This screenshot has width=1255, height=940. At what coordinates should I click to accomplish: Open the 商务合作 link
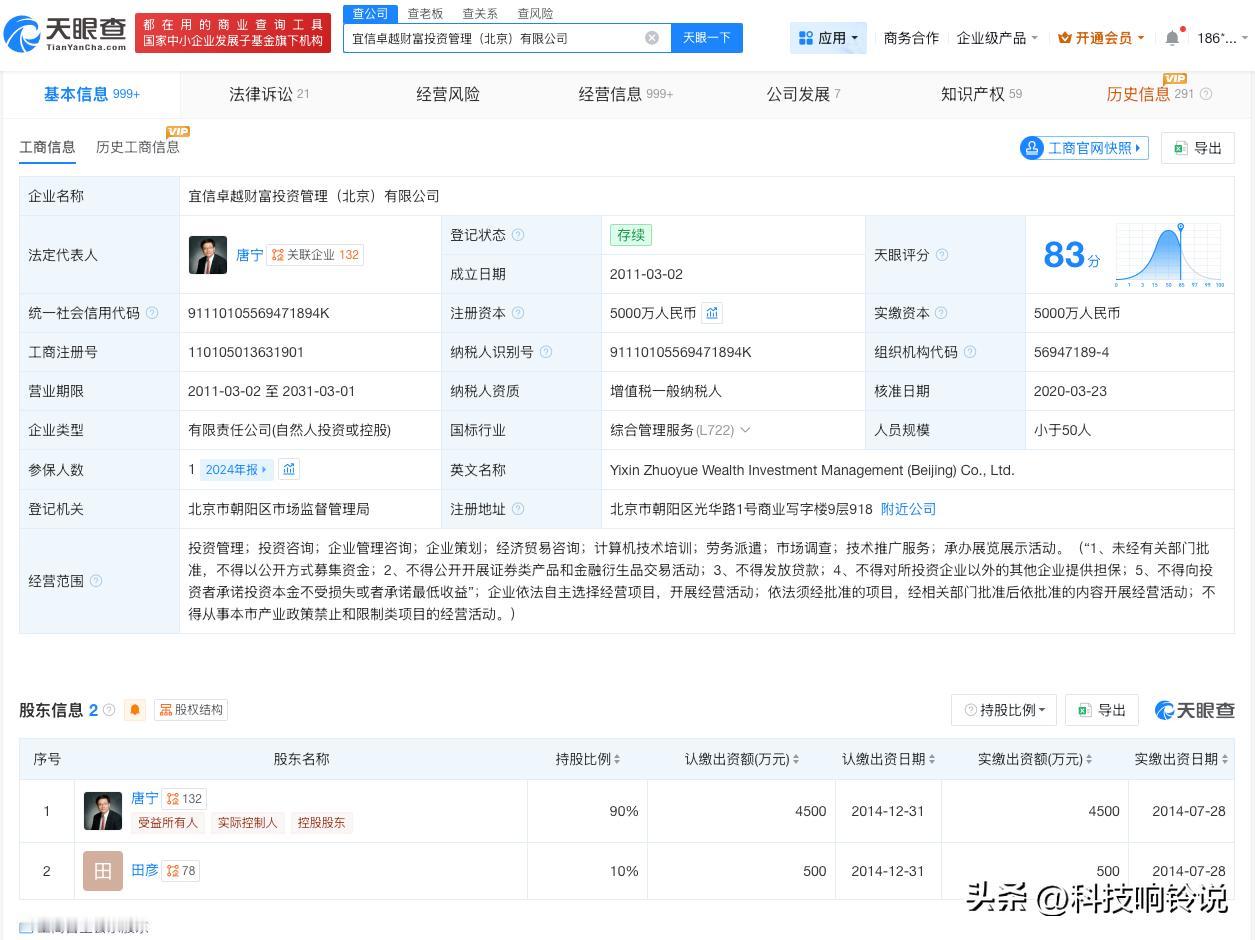pos(911,38)
